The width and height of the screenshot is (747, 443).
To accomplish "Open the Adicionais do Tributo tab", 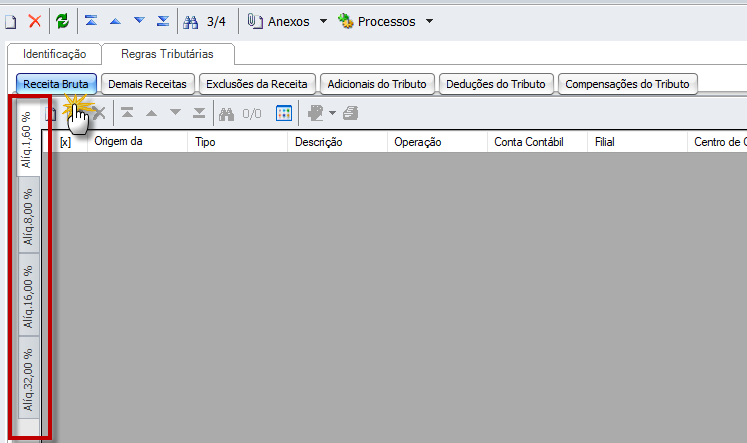I will click(x=377, y=84).
